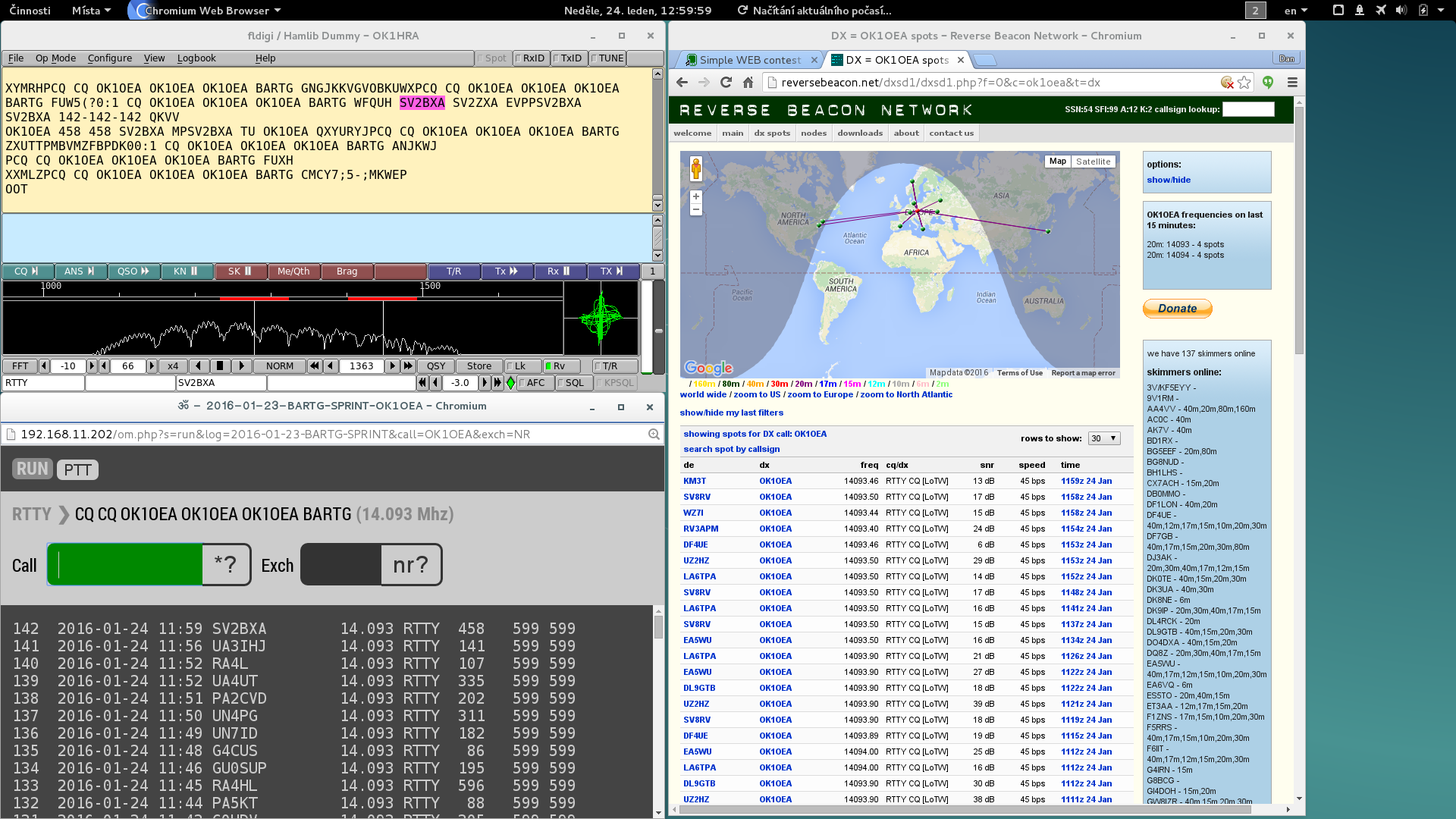This screenshot has width=1456, height=819.
Task: Click the fldigi receive text scrollbar
Action: (x=657, y=140)
